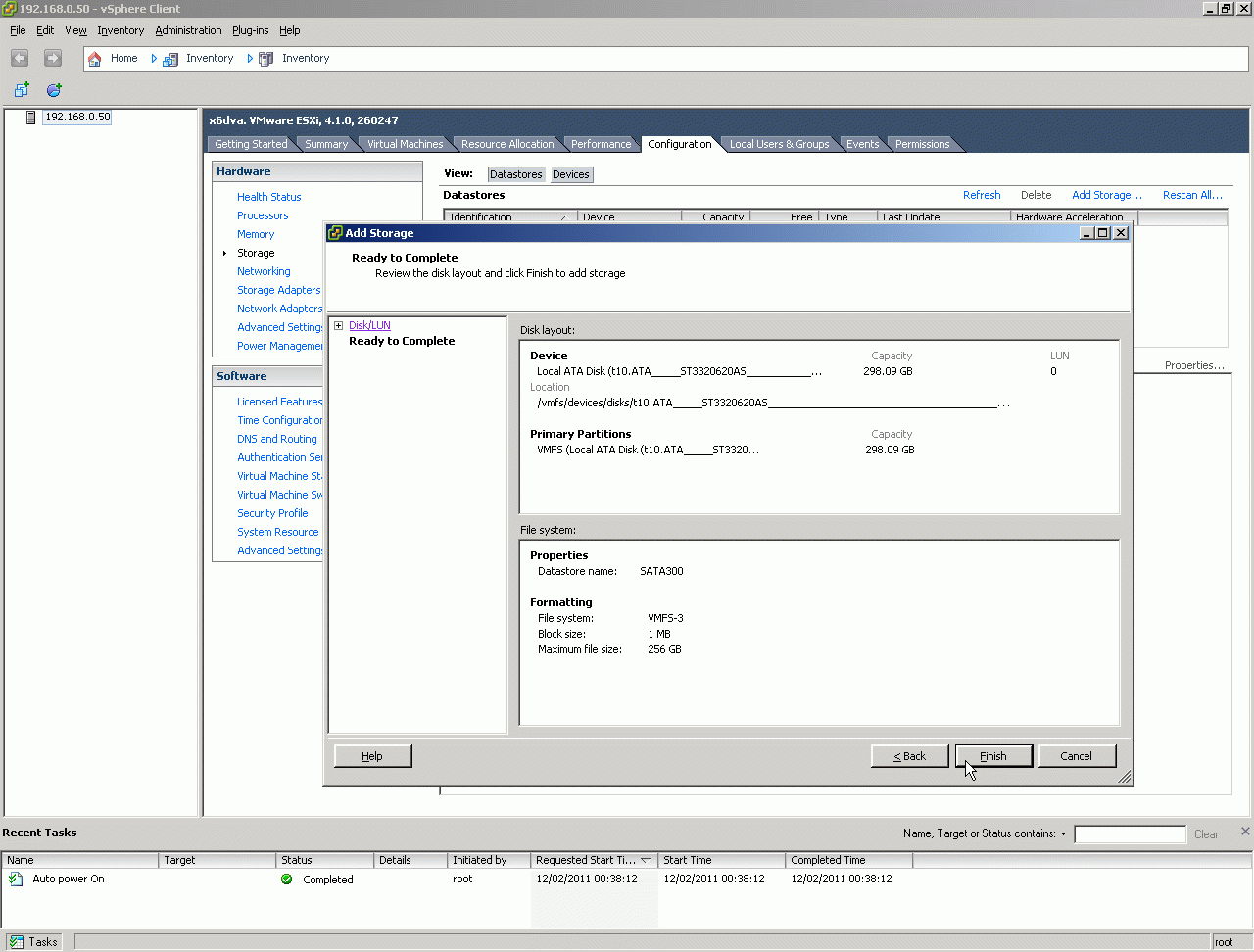Select host 192.168.0.50 in inventory tree
The width and height of the screenshot is (1254, 952).
[x=77, y=118]
